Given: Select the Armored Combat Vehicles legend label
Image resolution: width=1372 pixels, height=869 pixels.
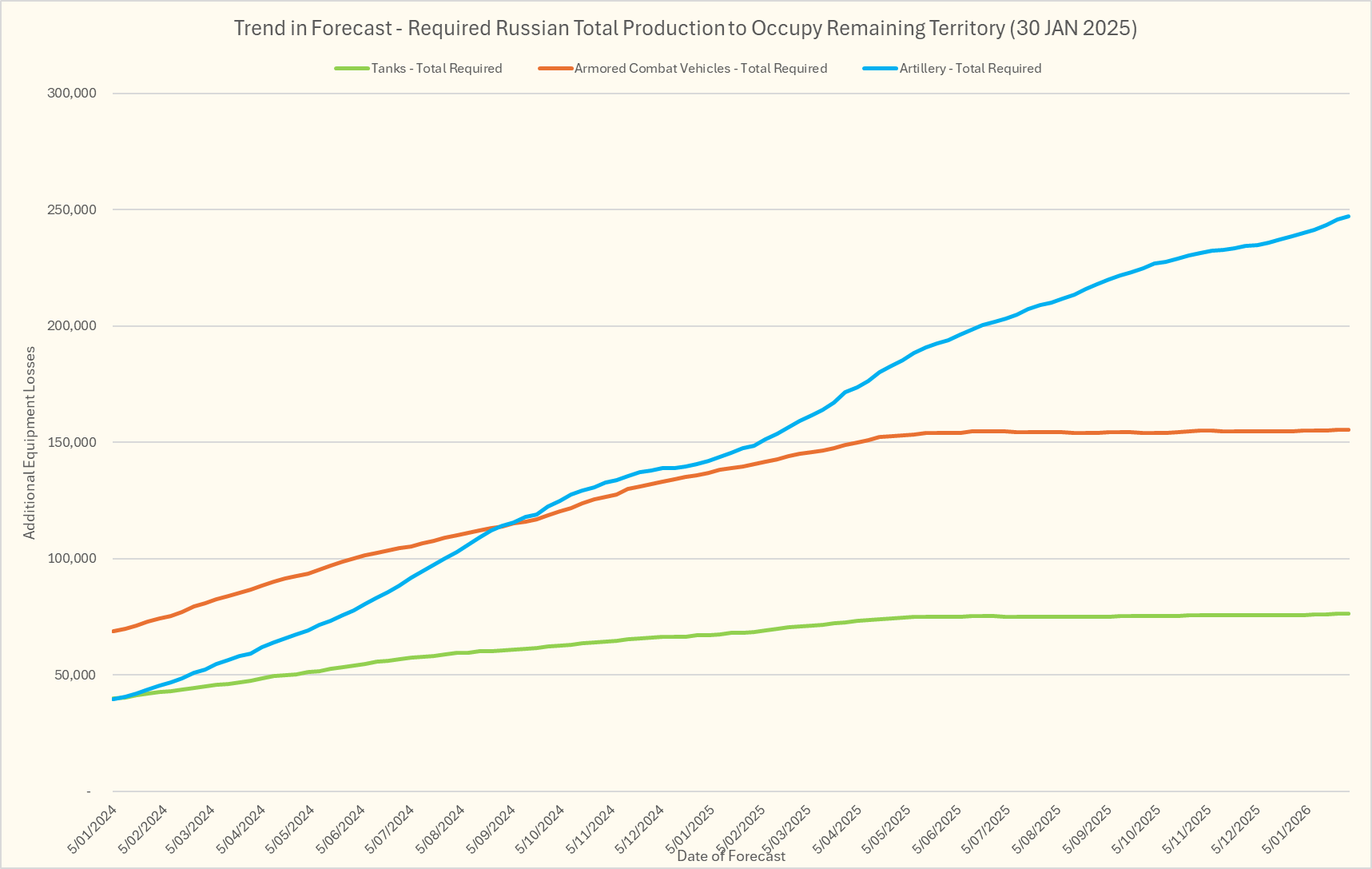Looking at the screenshot, I should click(x=700, y=69).
